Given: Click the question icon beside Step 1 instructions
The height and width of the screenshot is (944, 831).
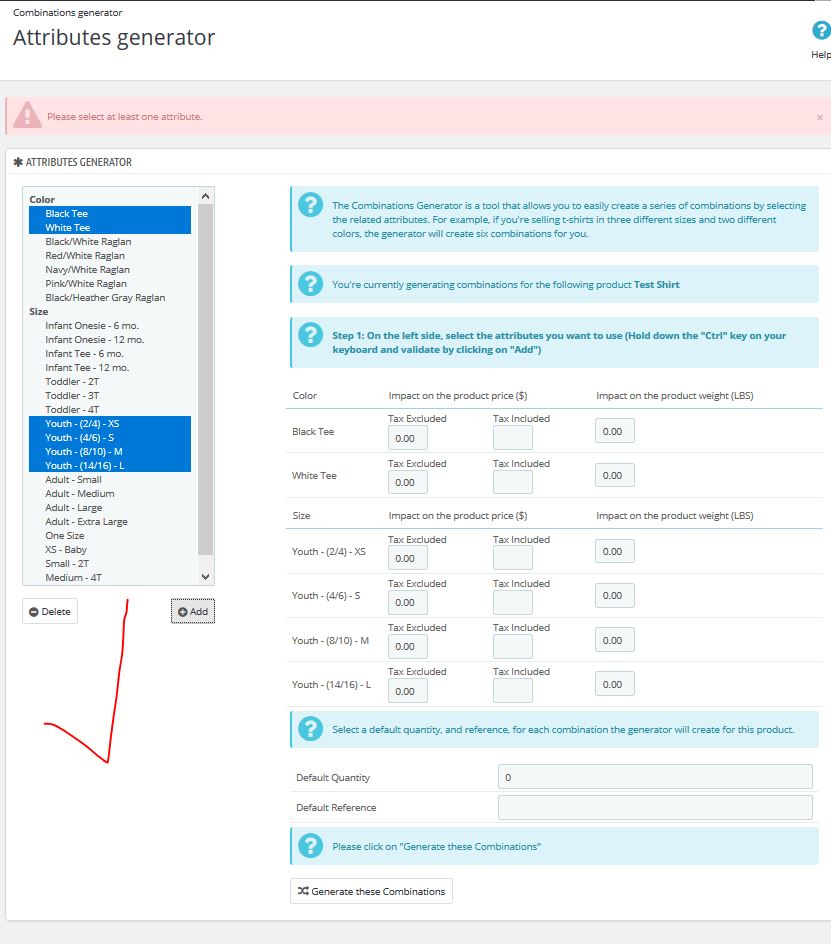Looking at the screenshot, I should (x=311, y=335).
